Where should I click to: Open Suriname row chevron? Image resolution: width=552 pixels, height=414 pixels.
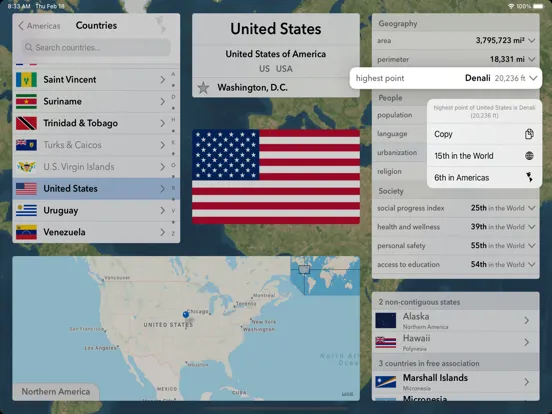[162, 101]
